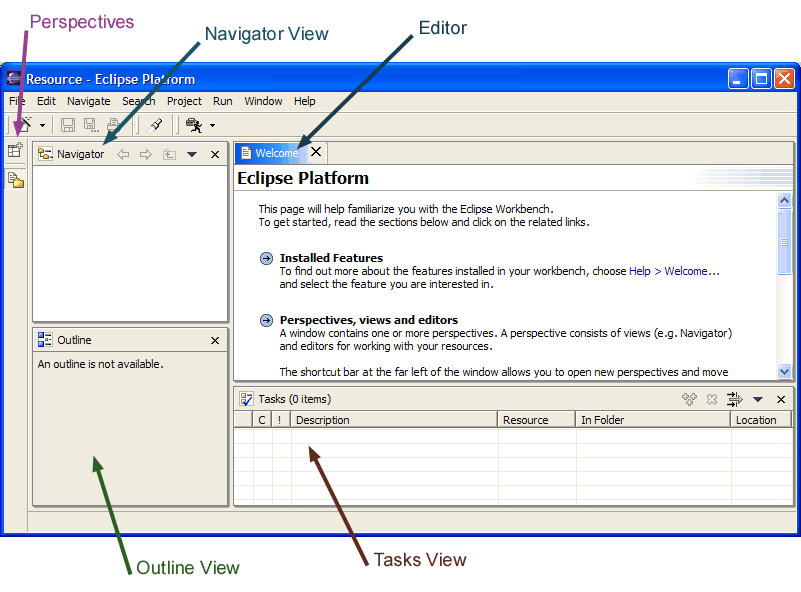The image size is (801, 592).
Task: Open the Window menu
Action: (263, 101)
